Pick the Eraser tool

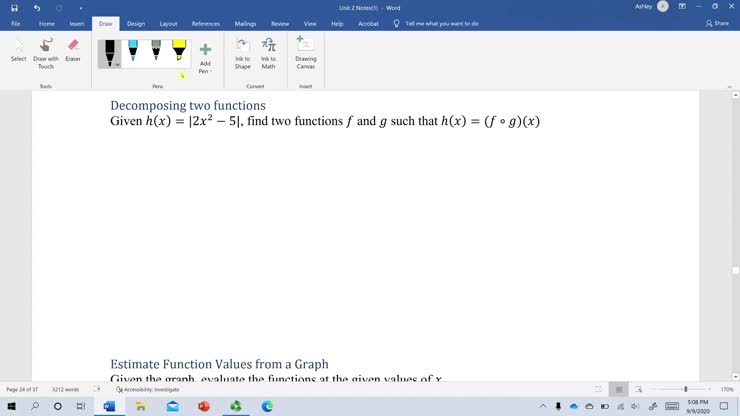[73, 51]
